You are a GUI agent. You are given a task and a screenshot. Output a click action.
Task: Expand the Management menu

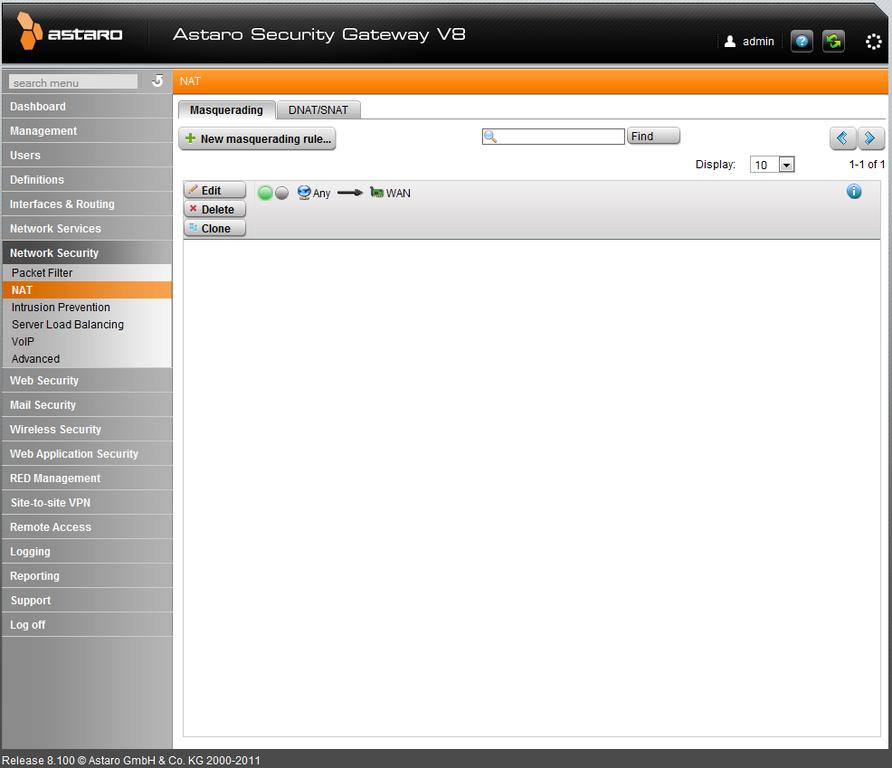87,131
